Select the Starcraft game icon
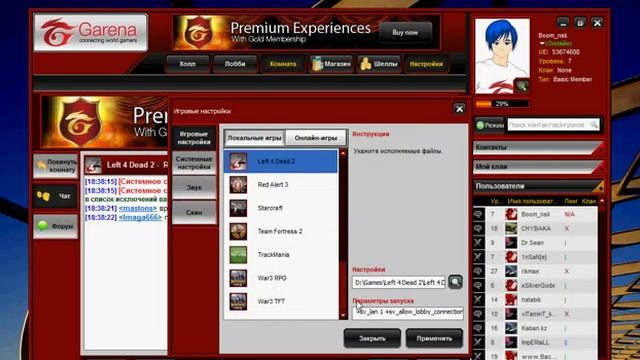Image resolution: width=640 pixels, height=360 pixels. tap(238, 208)
